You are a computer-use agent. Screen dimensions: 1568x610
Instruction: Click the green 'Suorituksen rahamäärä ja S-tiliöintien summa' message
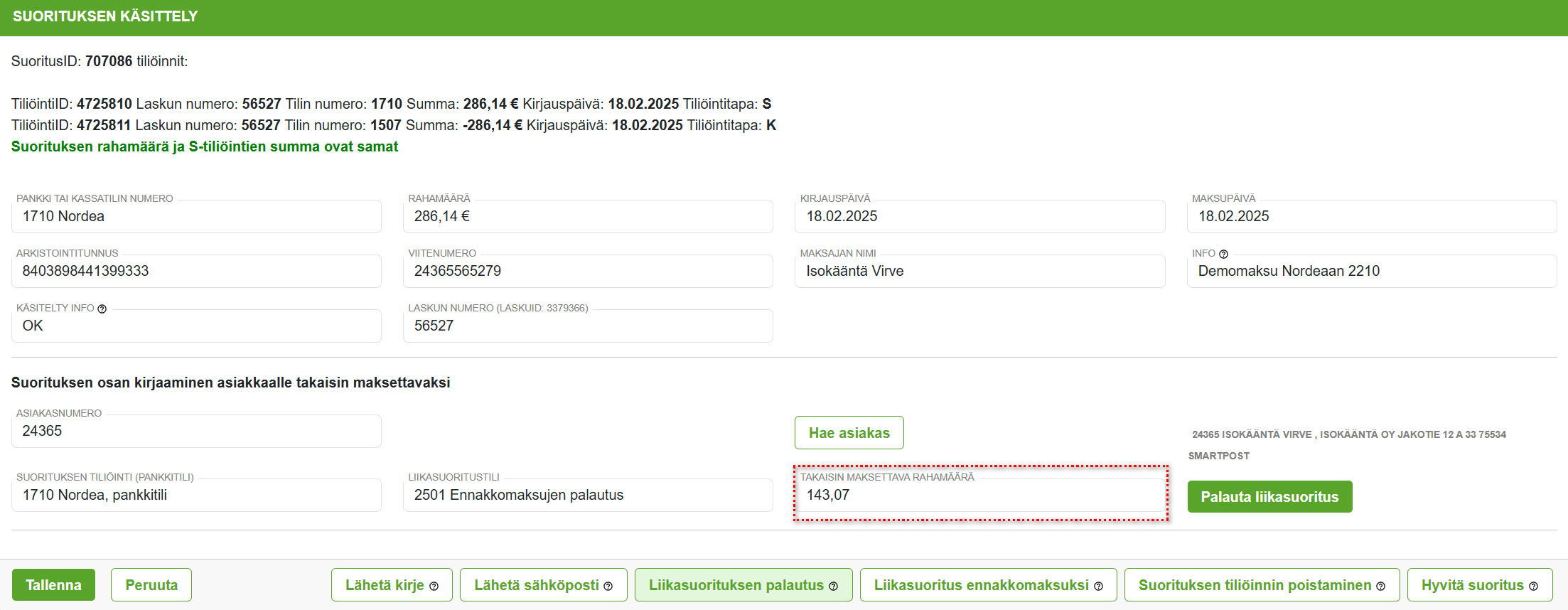coord(205,146)
